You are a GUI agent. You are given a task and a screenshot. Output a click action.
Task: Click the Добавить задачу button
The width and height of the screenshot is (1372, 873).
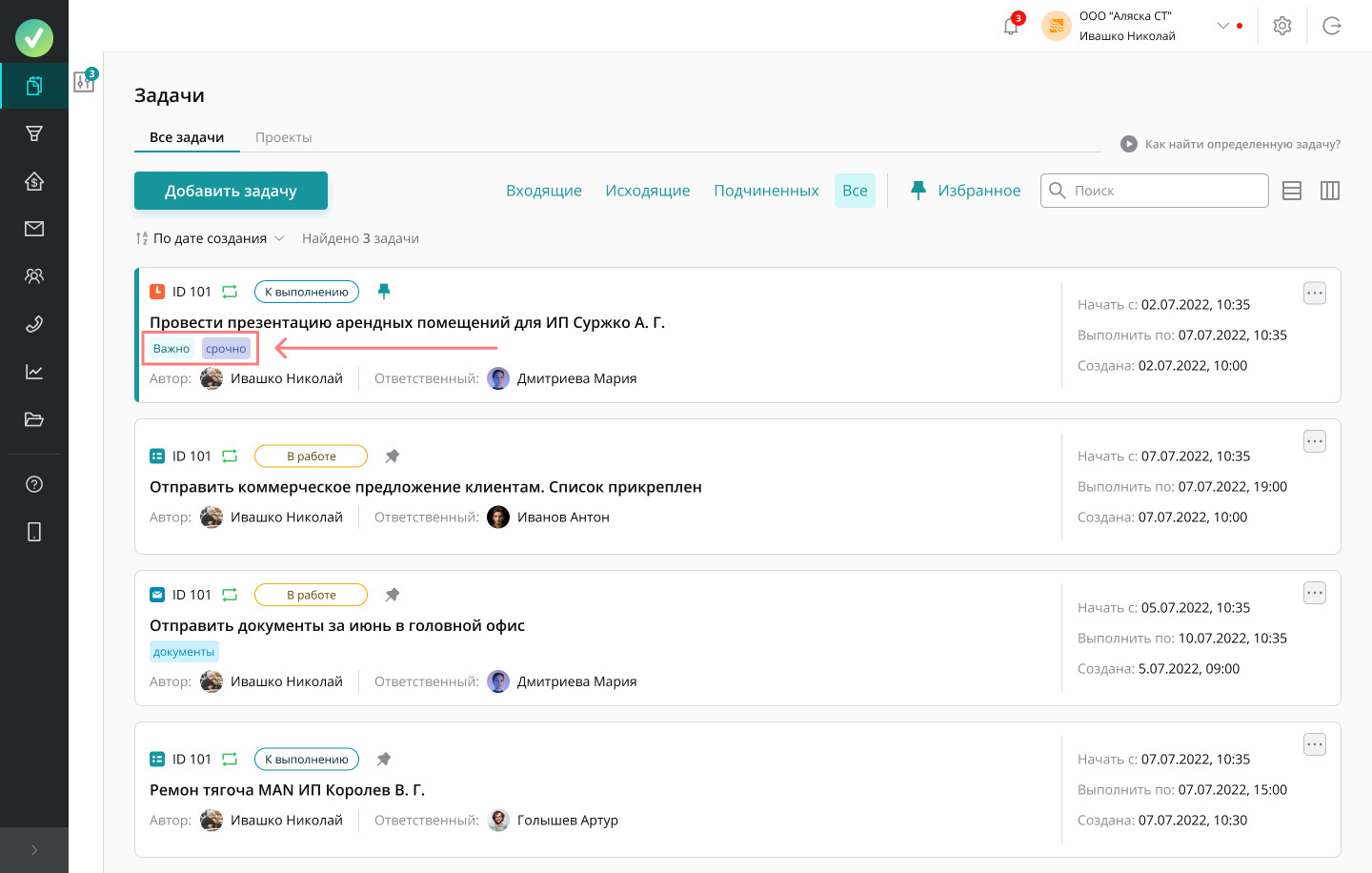coord(231,191)
